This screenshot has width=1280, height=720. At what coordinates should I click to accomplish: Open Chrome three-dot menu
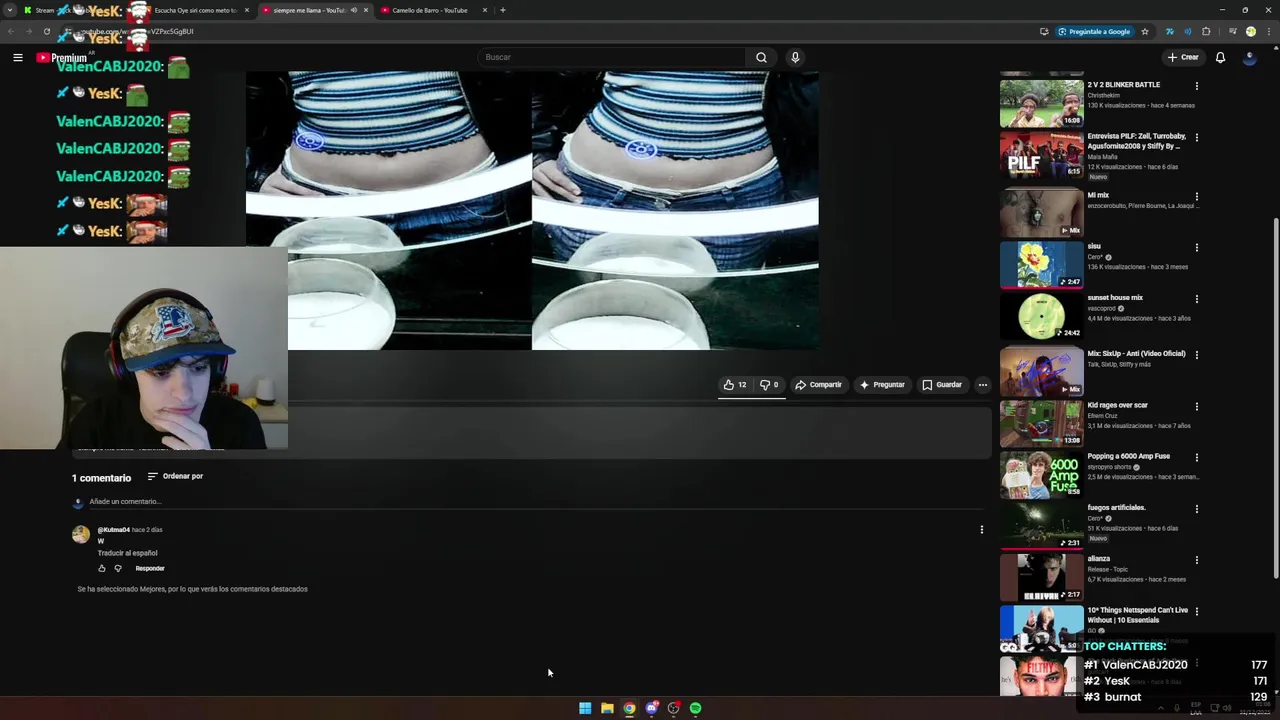[1268, 31]
